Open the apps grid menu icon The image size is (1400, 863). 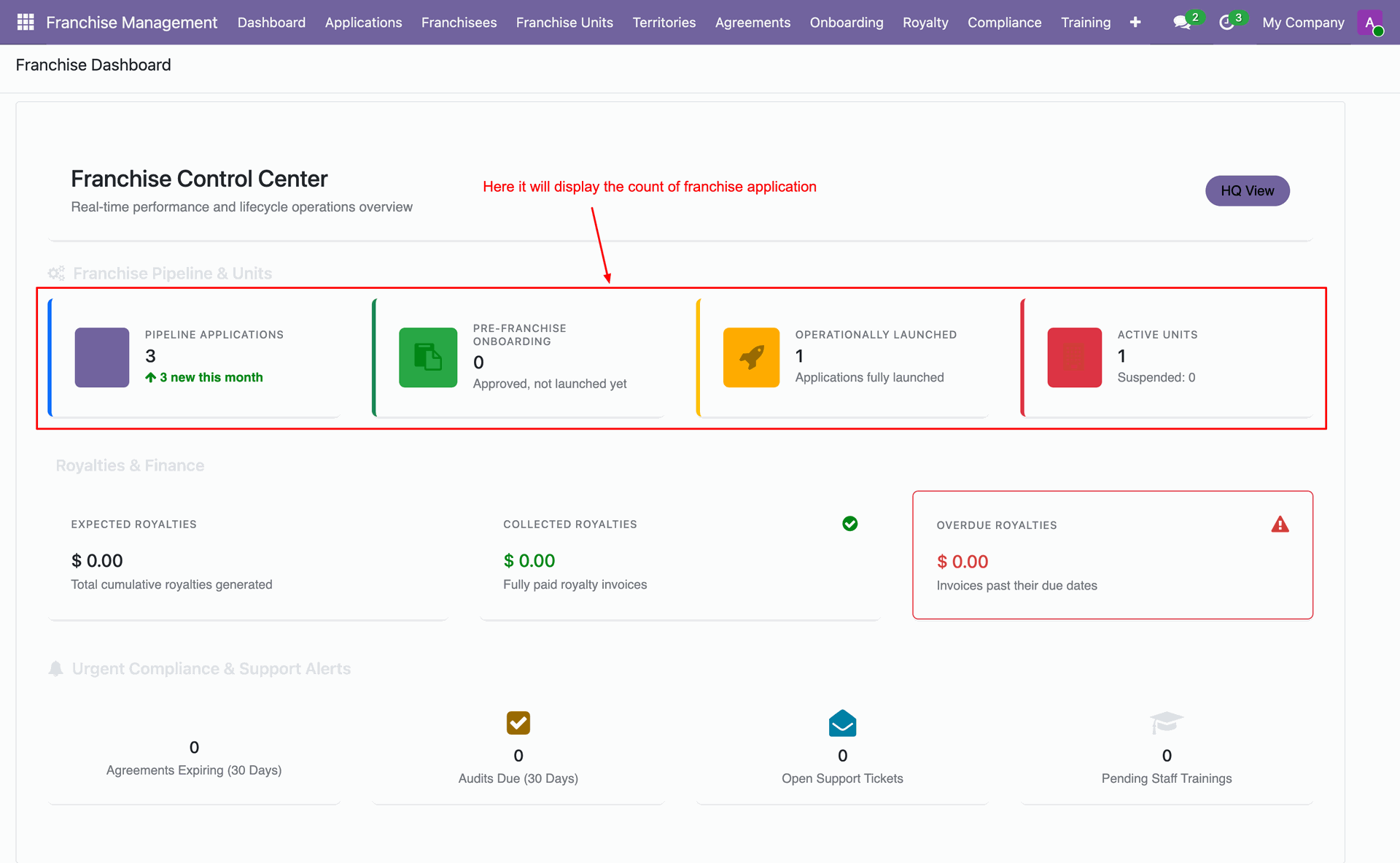point(26,22)
